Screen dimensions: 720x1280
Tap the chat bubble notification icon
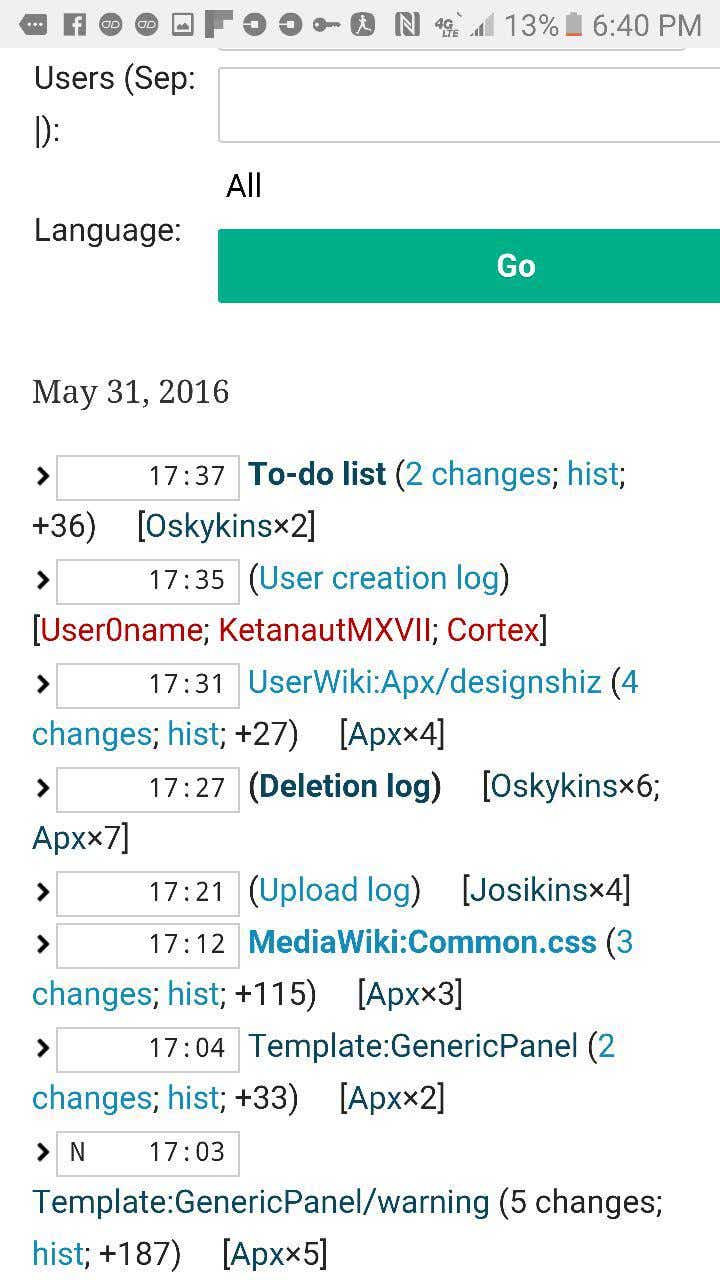(33, 24)
